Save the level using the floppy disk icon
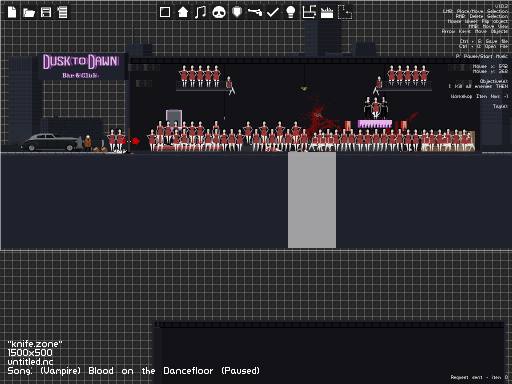The height and width of the screenshot is (384, 512). point(46,12)
